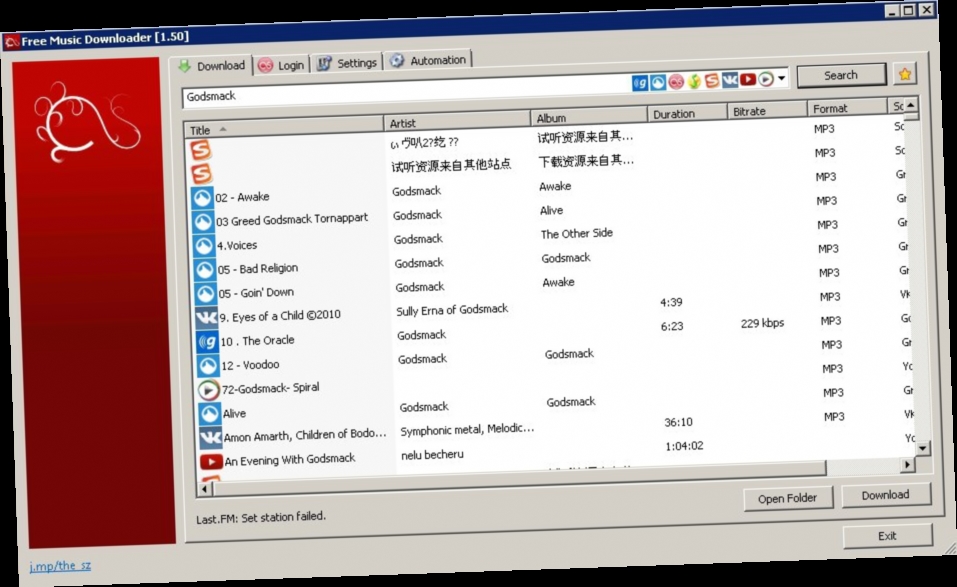Click the Download button at the bottom
The width and height of the screenshot is (957, 587).
click(886, 495)
